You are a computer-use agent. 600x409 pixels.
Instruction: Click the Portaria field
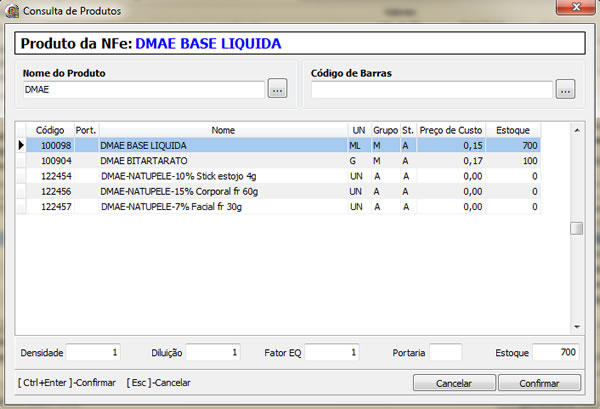pos(445,352)
